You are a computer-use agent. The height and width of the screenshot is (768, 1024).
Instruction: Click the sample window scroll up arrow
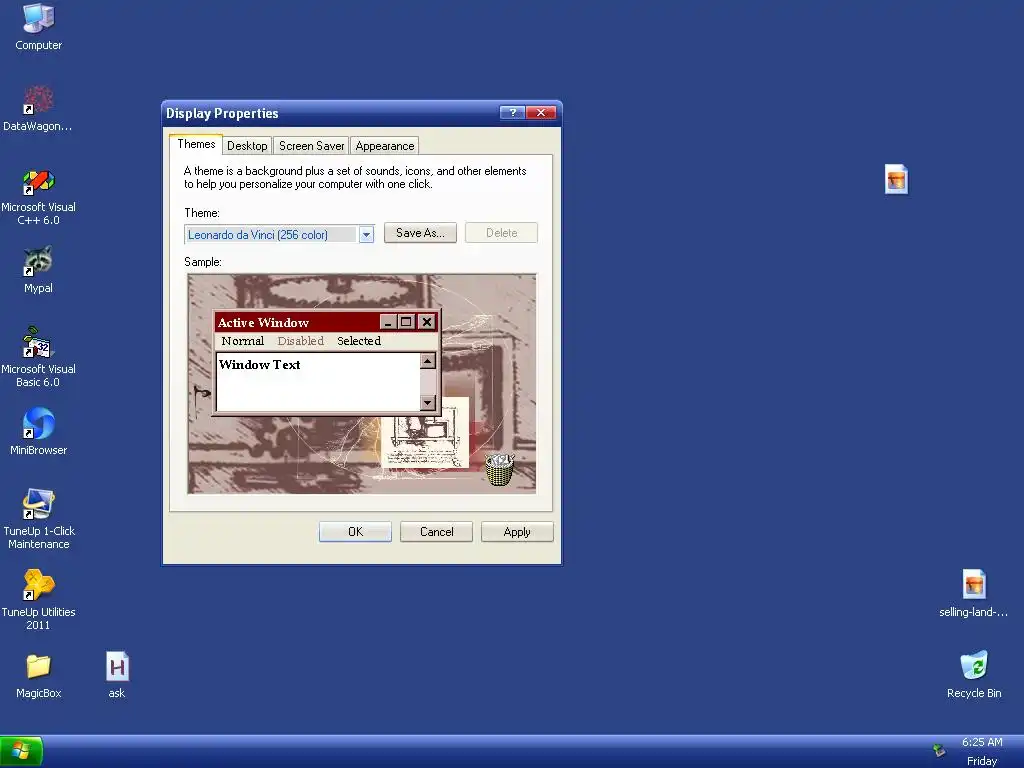(428, 360)
